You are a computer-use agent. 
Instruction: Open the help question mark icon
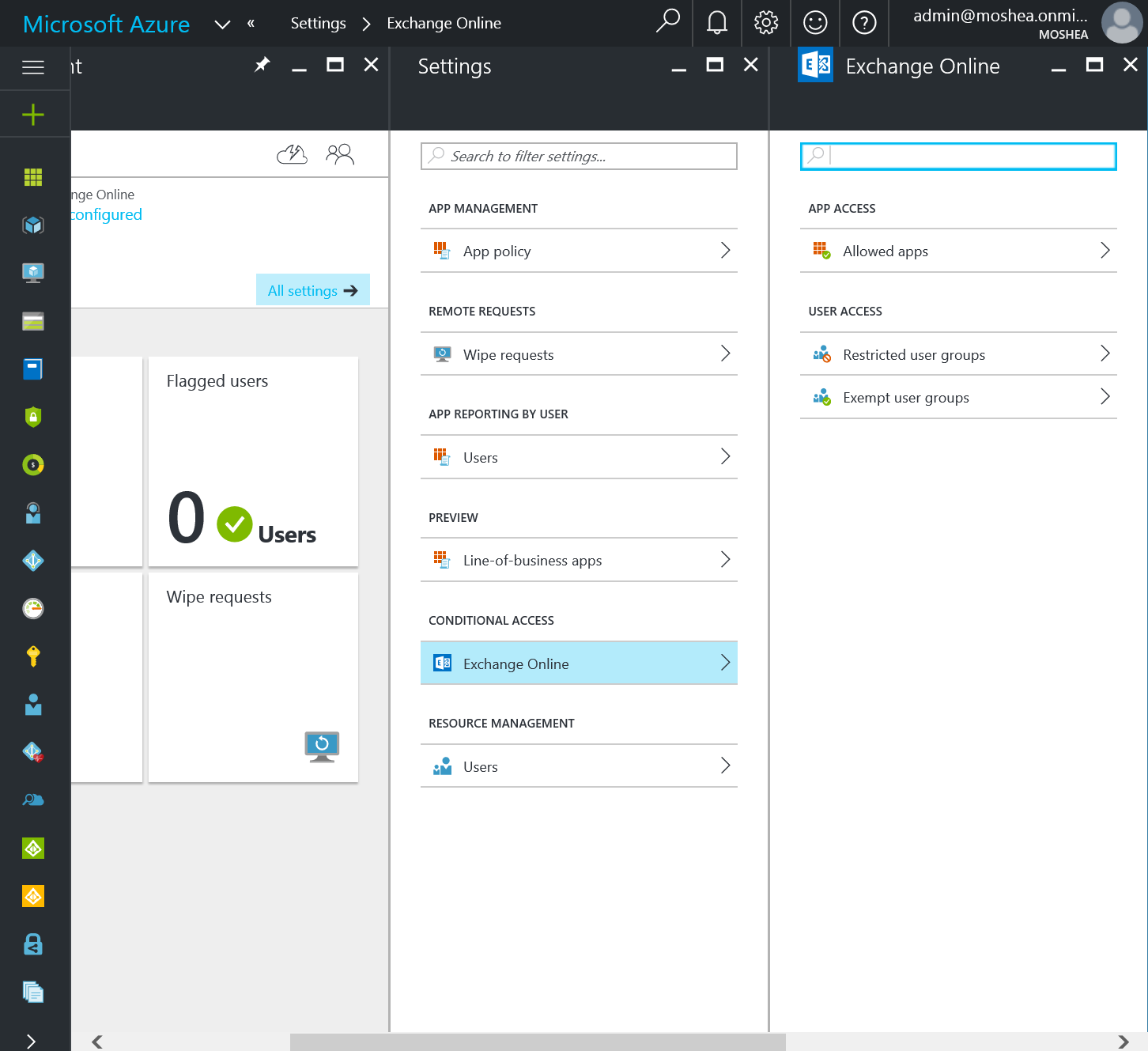pos(864,23)
